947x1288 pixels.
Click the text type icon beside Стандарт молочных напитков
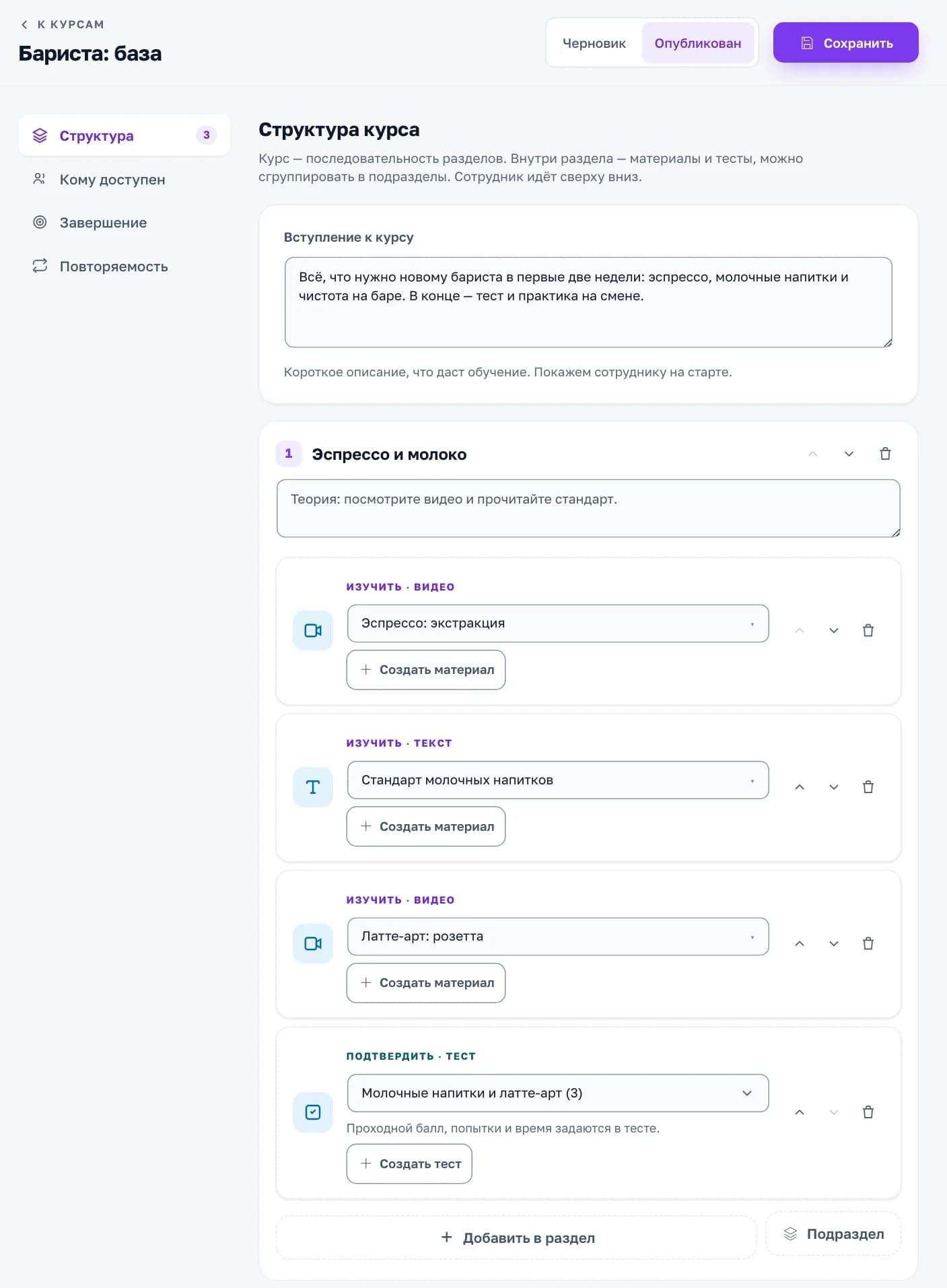(x=313, y=787)
